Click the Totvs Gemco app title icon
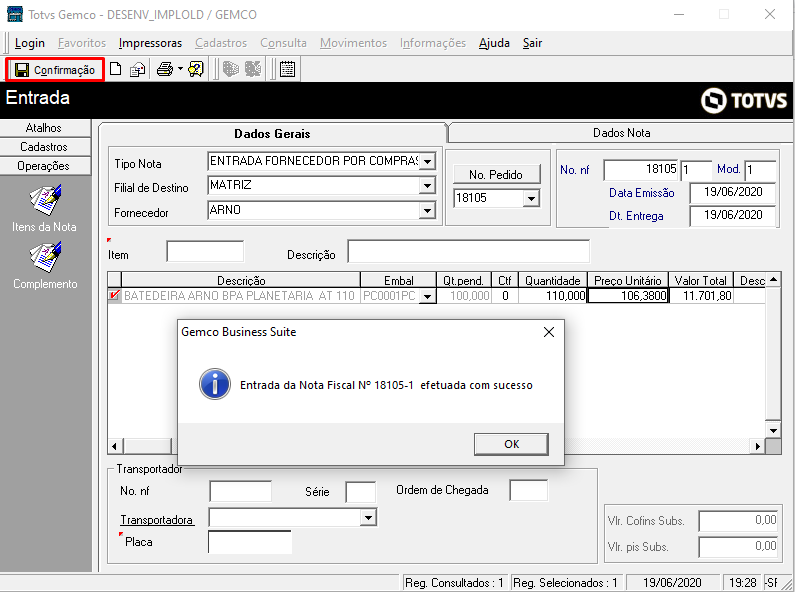Image resolution: width=795 pixels, height=592 pixels. [x=15, y=14]
